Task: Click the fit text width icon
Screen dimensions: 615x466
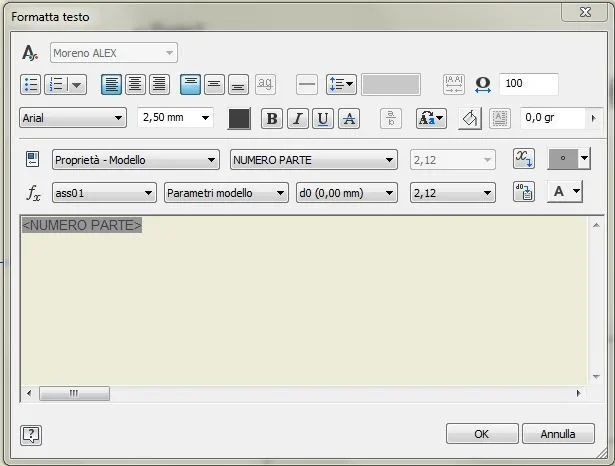Action: tap(454, 84)
